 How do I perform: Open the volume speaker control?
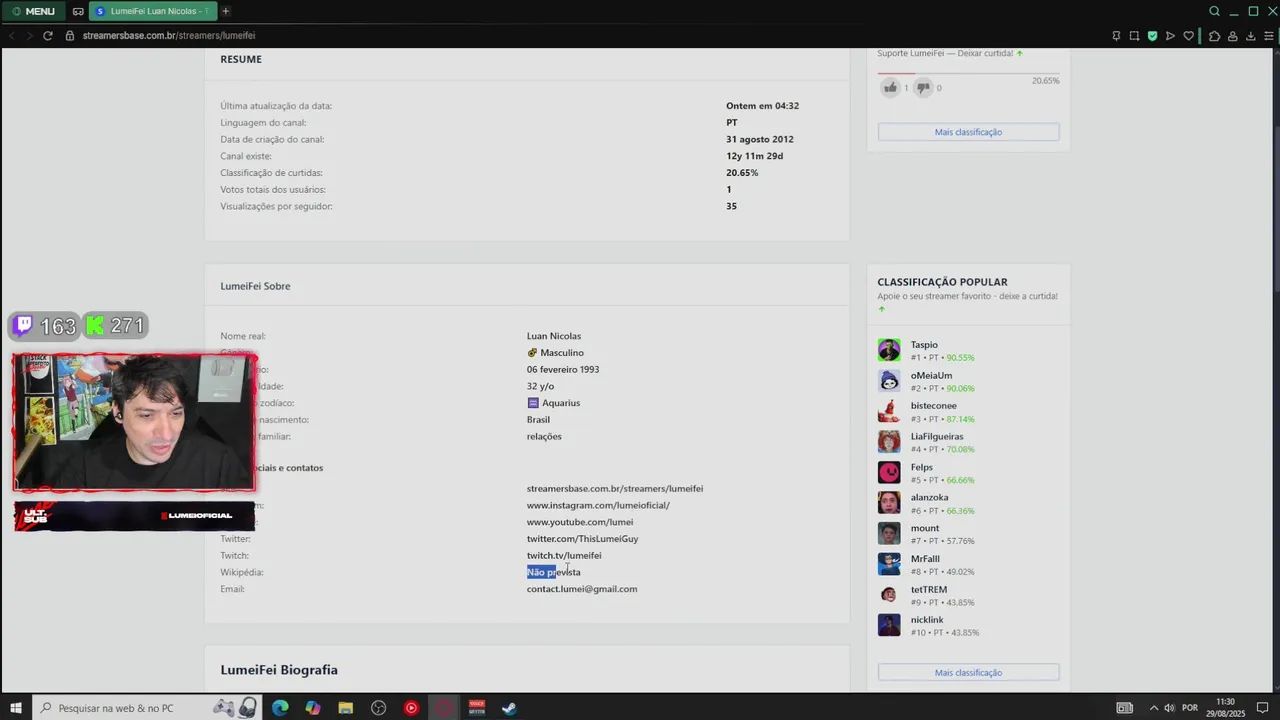point(1169,708)
